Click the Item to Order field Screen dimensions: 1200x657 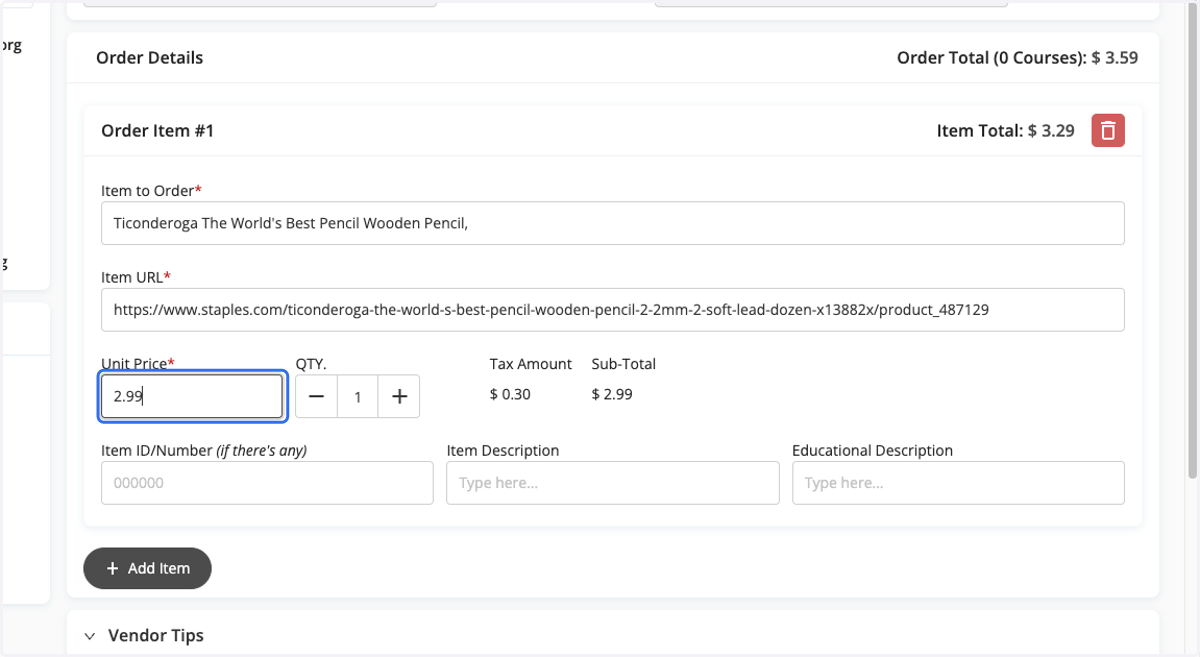[612, 223]
